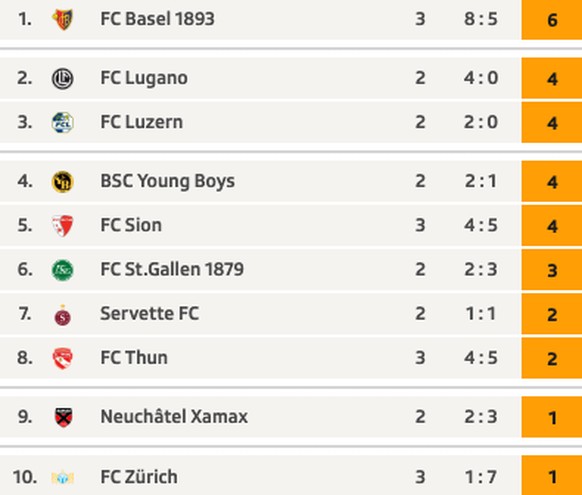Select the FC Zürich team name
The height and width of the screenshot is (495, 582).
(x=139, y=476)
